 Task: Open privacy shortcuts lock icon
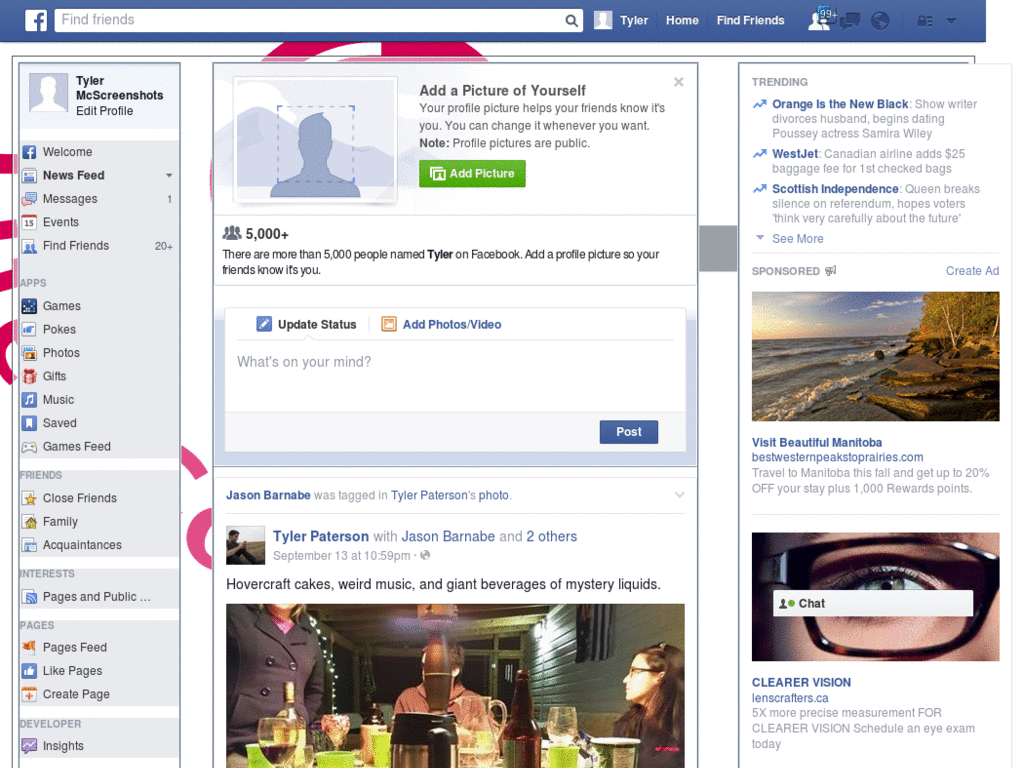click(925, 21)
